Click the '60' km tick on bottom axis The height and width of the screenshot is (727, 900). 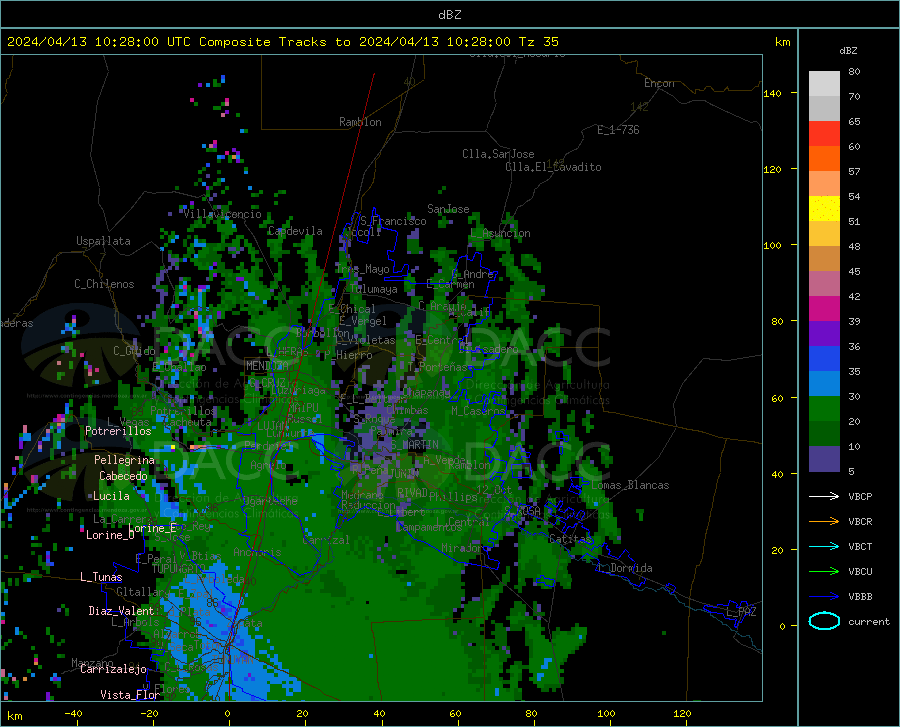(455, 714)
